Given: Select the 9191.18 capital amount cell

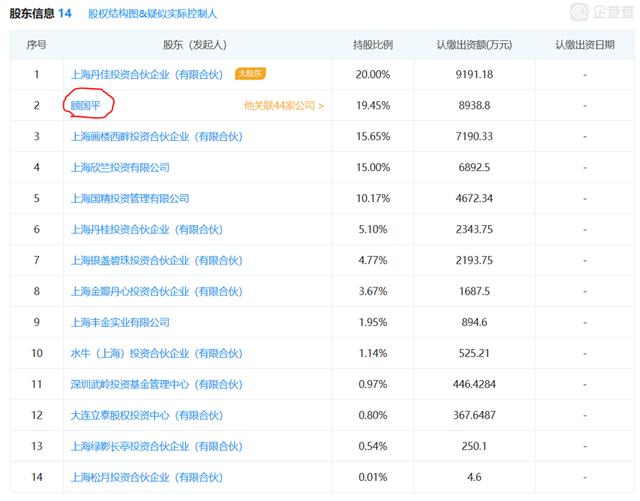Looking at the screenshot, I should coord(474,75).
